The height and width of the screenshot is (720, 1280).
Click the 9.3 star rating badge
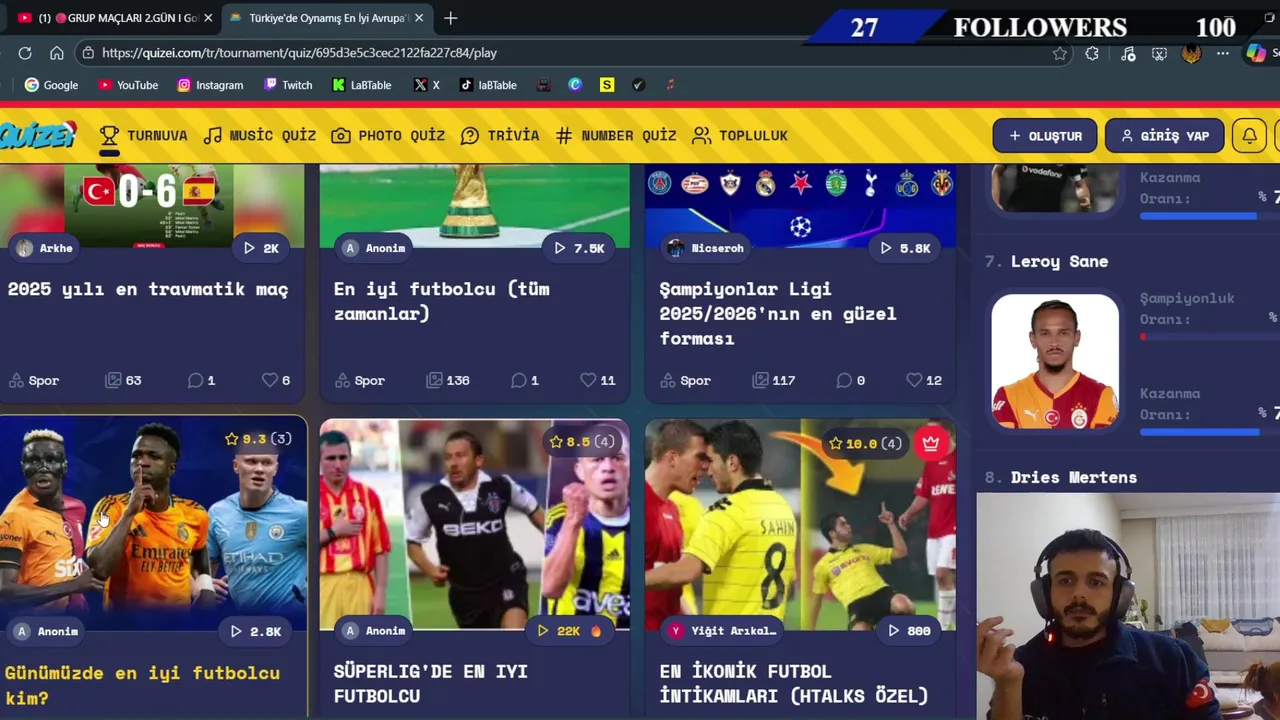[258, 439]
